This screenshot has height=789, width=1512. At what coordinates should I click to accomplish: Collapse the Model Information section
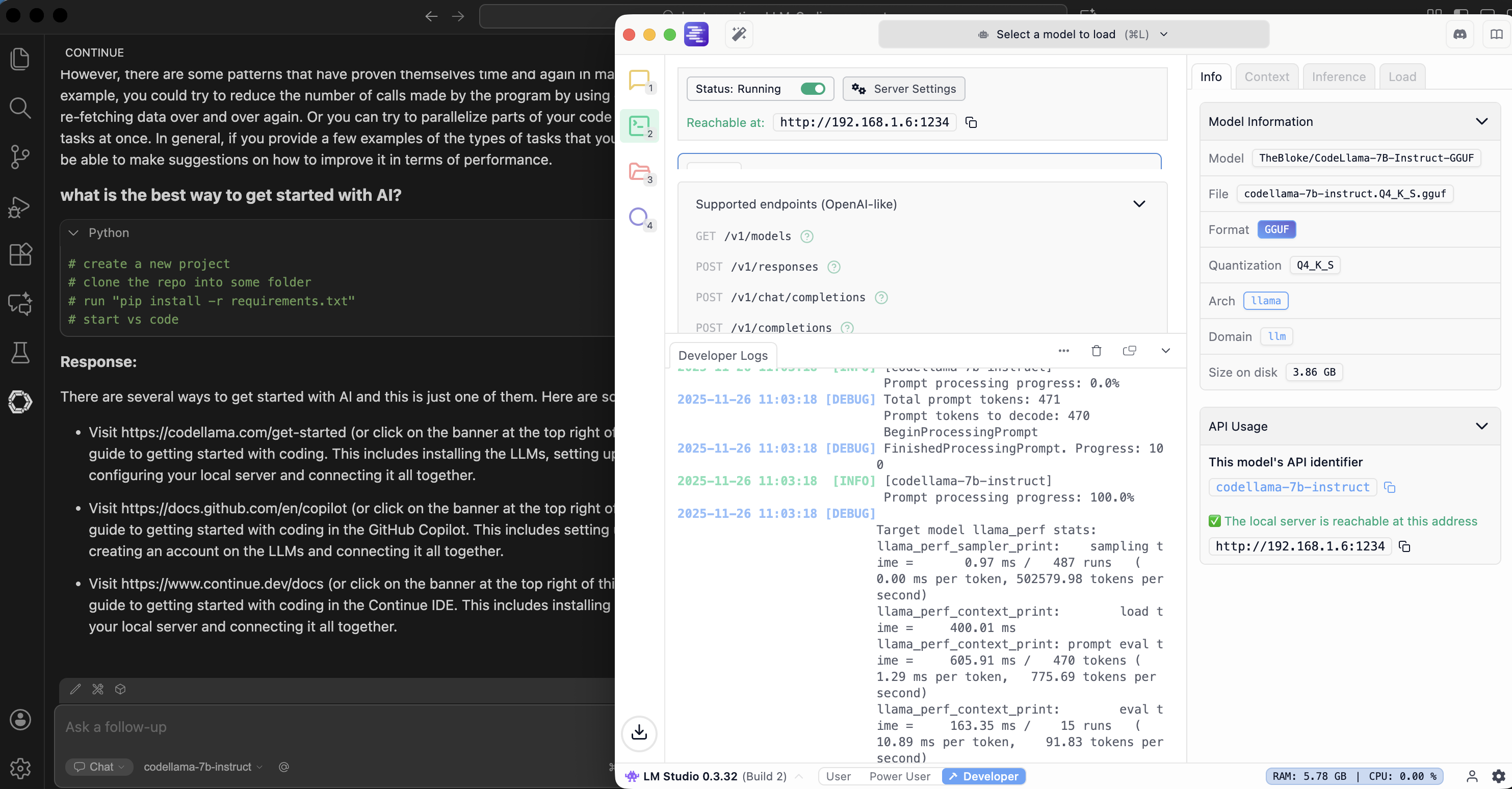point(1481,121)
